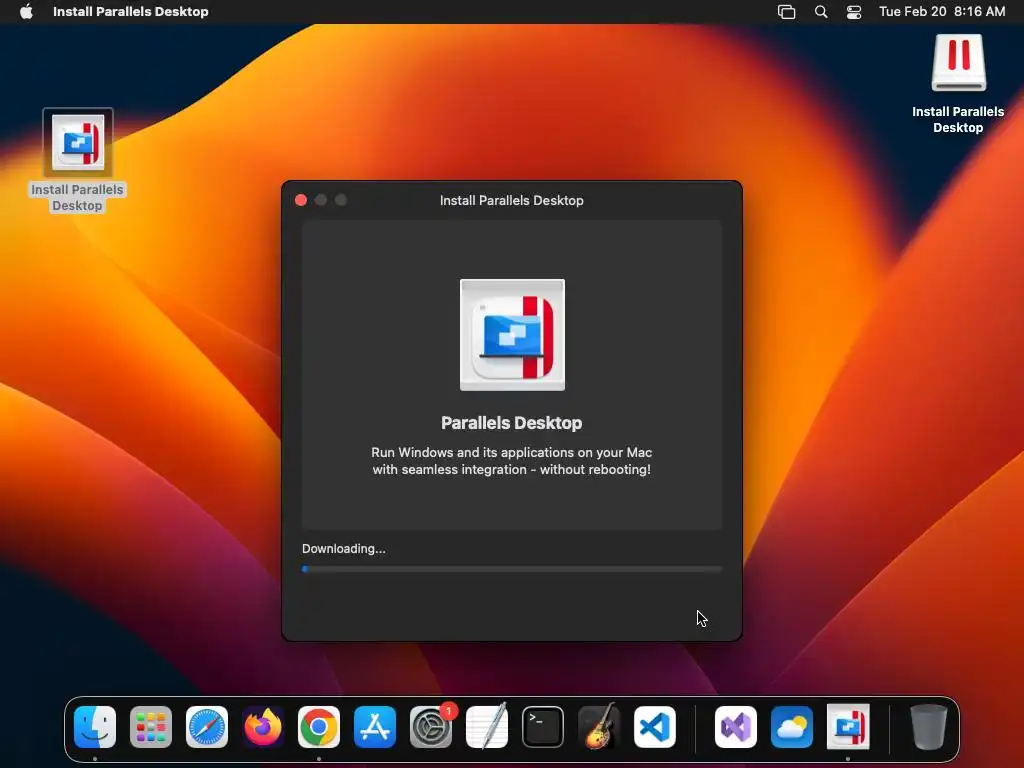This screenshot has width=1024, height=768.
Task: Launch Firefox from the dock
Action: tap(263, 727)
